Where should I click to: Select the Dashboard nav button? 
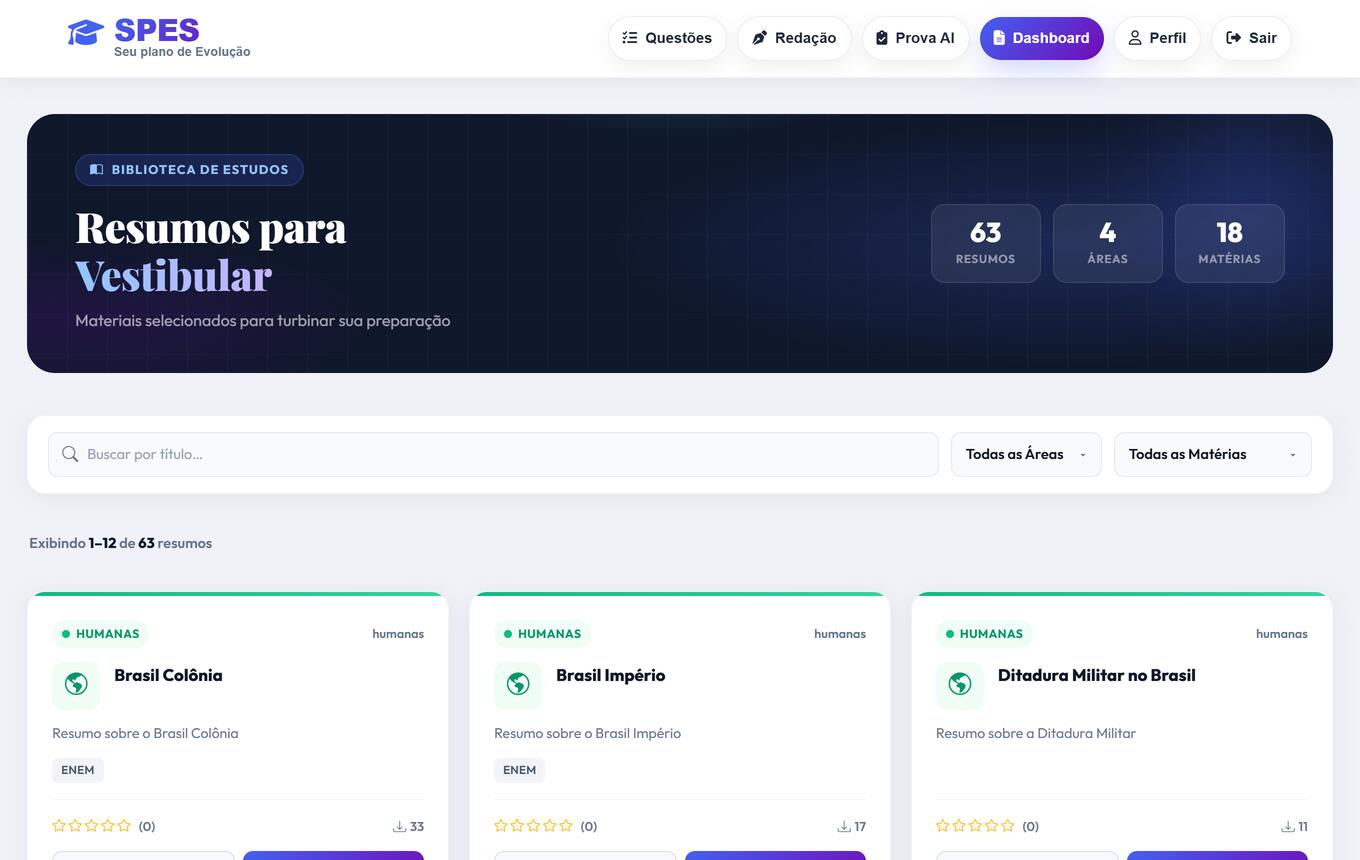[x=1041, y=38]
